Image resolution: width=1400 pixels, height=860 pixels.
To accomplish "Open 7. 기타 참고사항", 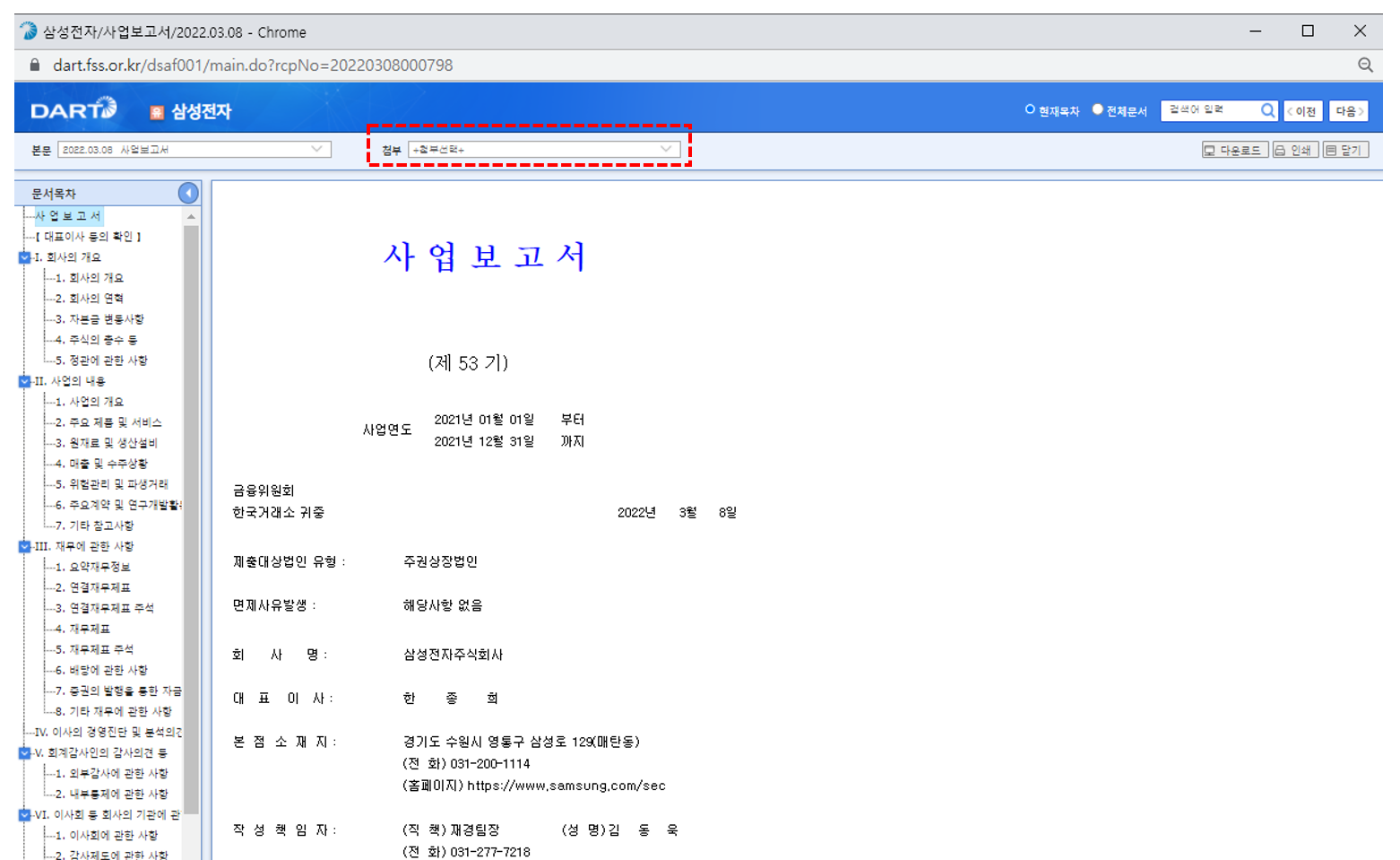I will tap(95, 526).
